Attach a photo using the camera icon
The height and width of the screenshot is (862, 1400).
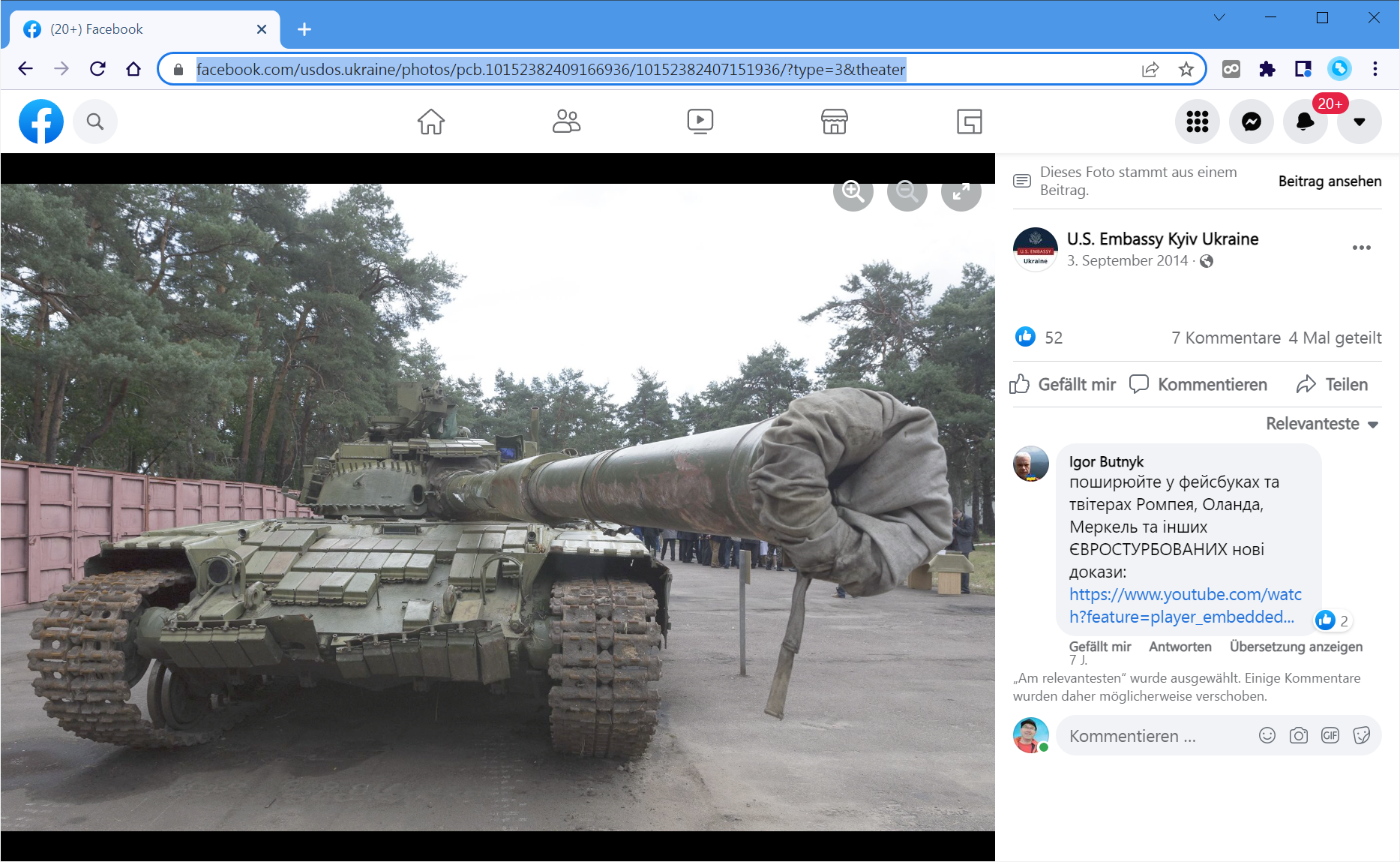point(1298,735)
